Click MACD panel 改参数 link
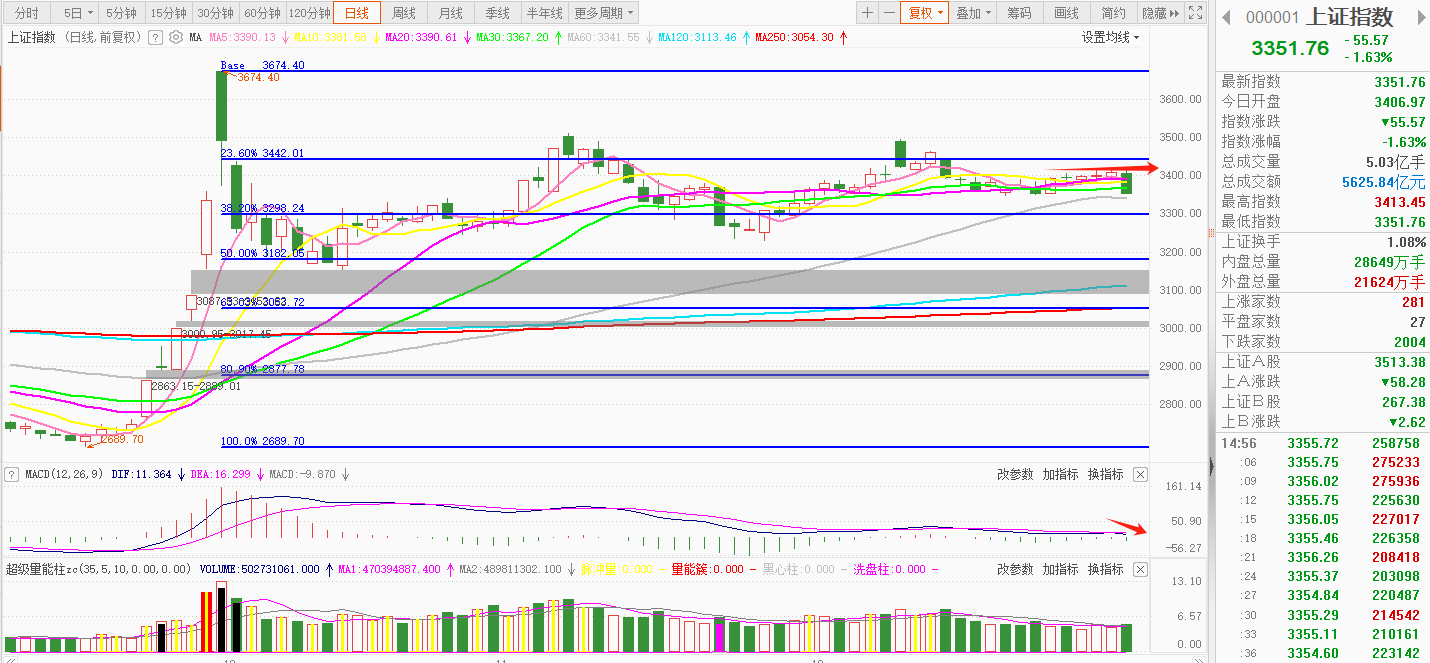 pyautogui.click(x=1015, y=475)
